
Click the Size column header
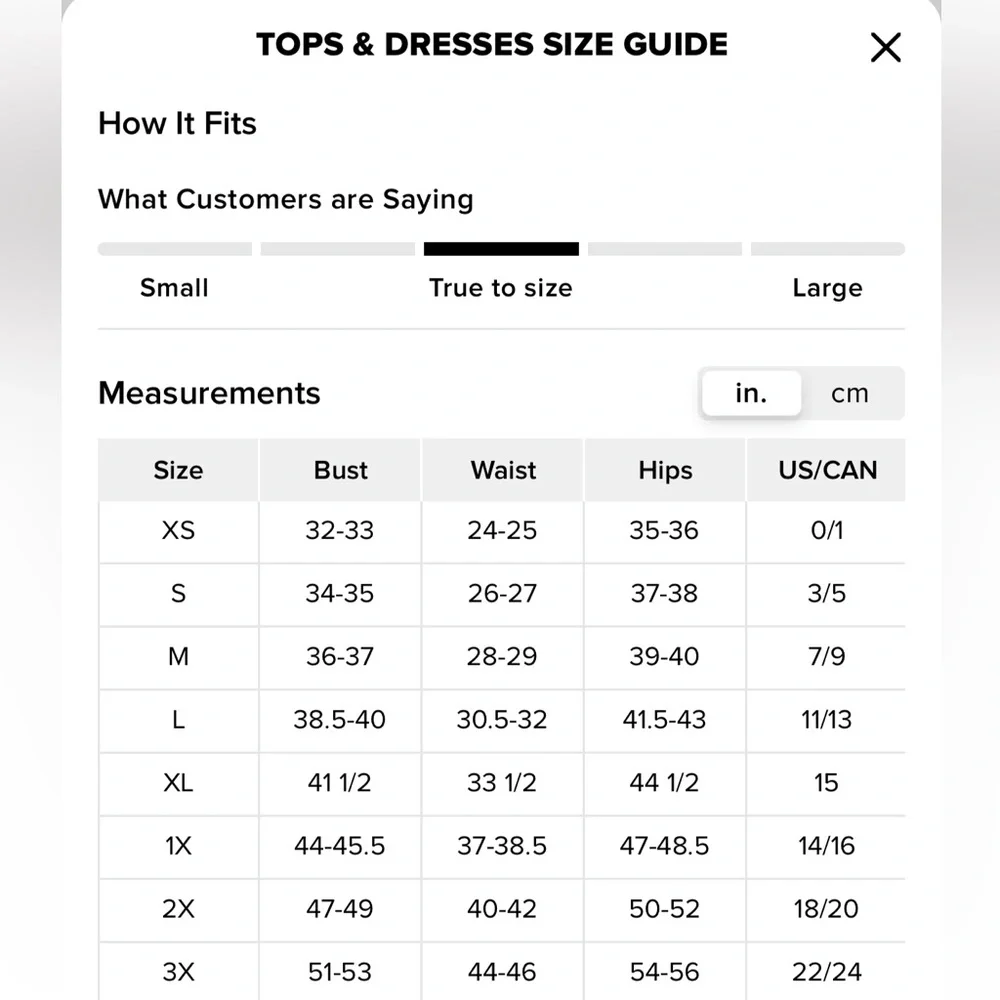178,470
